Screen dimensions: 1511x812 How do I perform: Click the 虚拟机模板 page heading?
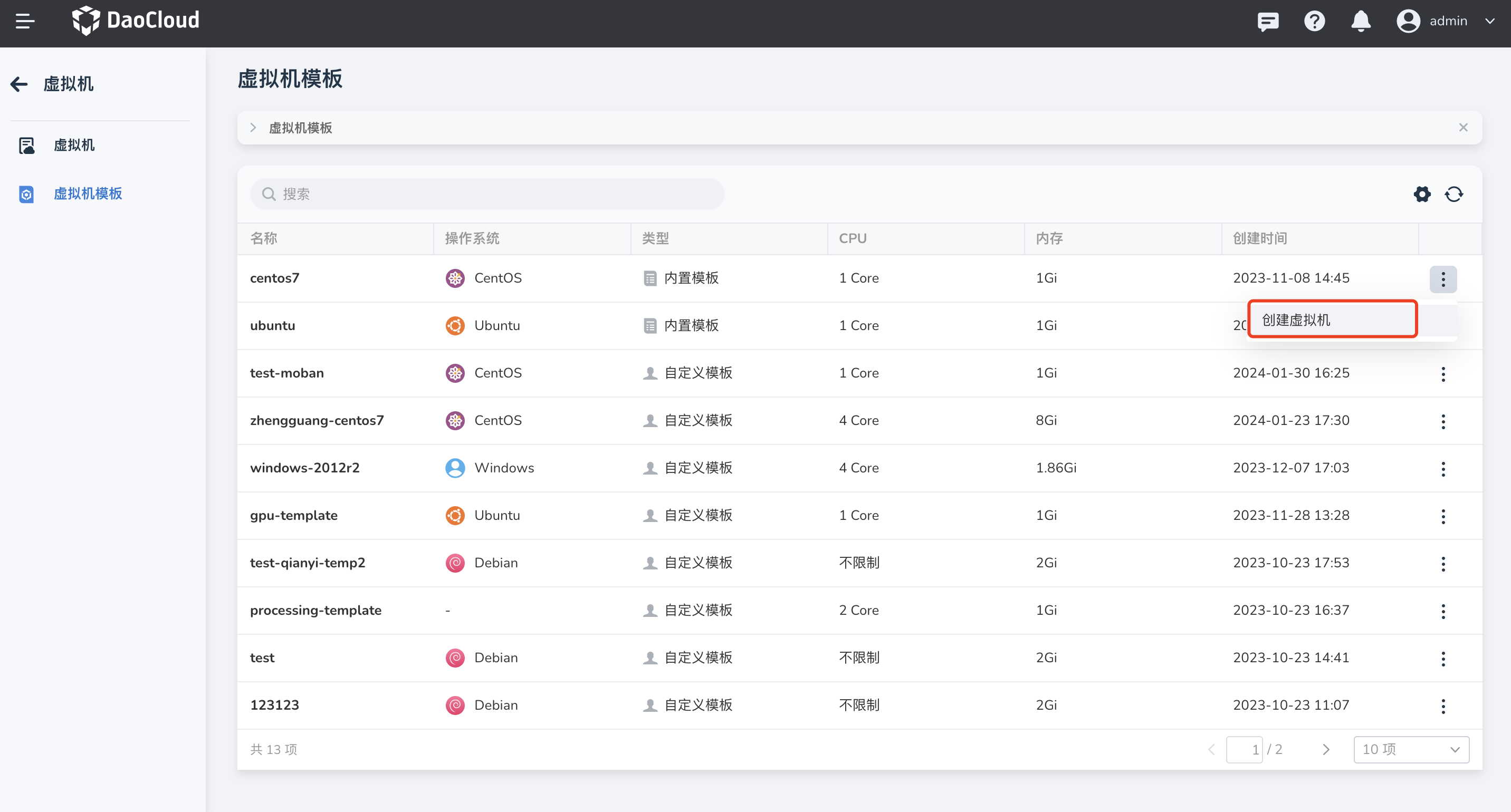(290, 79)
